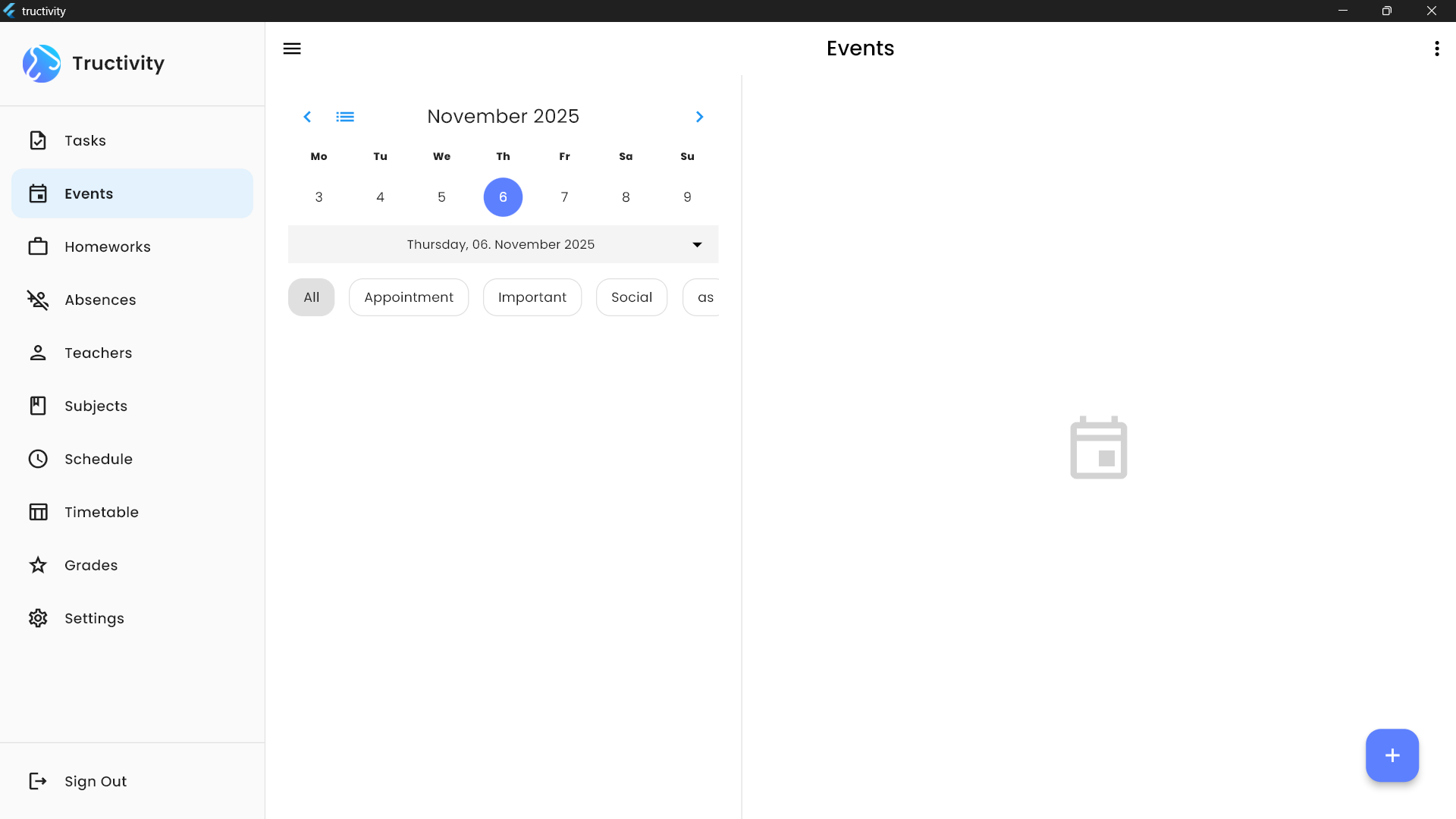This screenshot has height=819, width=1456.
Task: Open Grades via the star icon
Action: (x=38, y=565)
